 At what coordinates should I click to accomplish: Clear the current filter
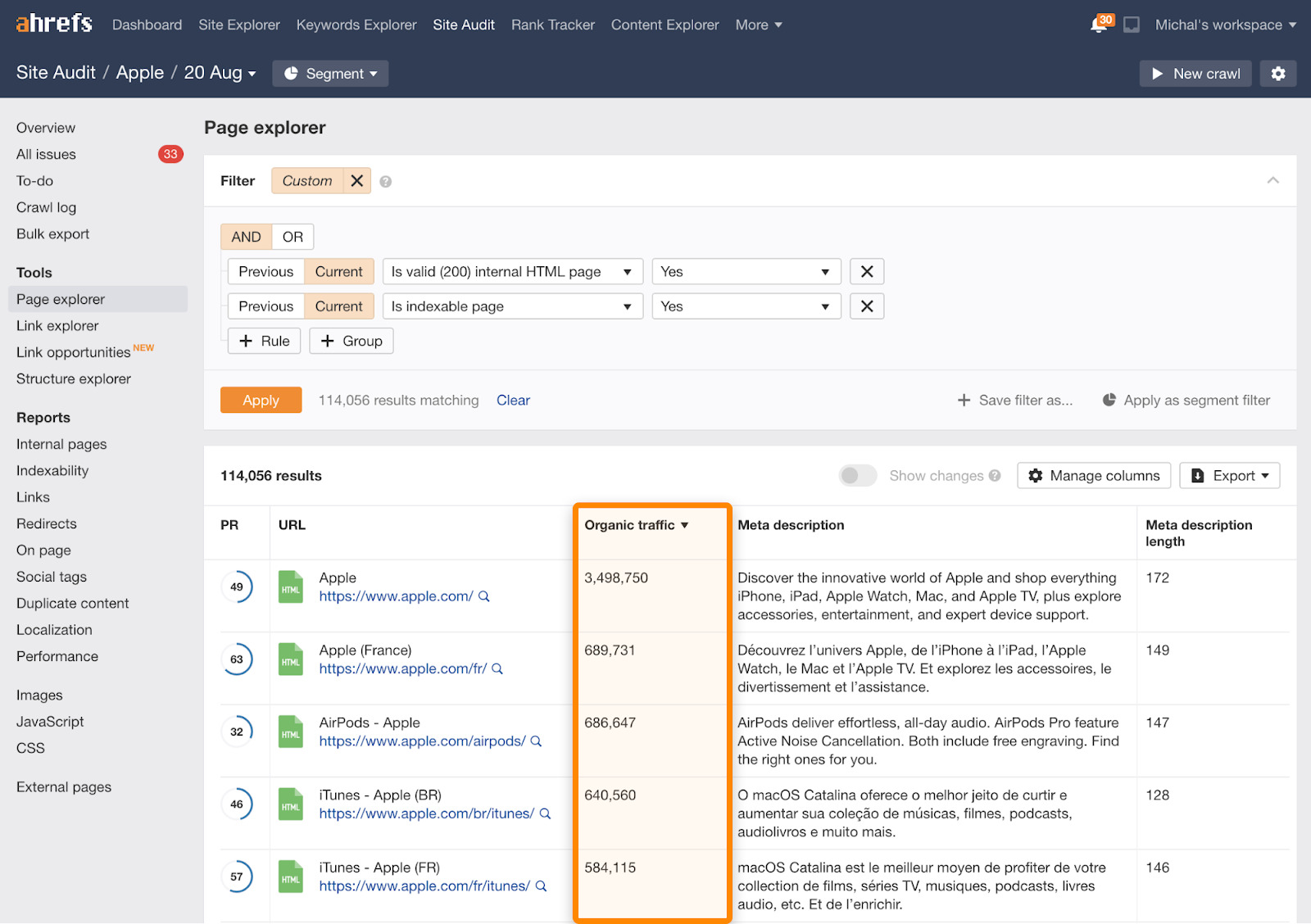pos(512,400)
